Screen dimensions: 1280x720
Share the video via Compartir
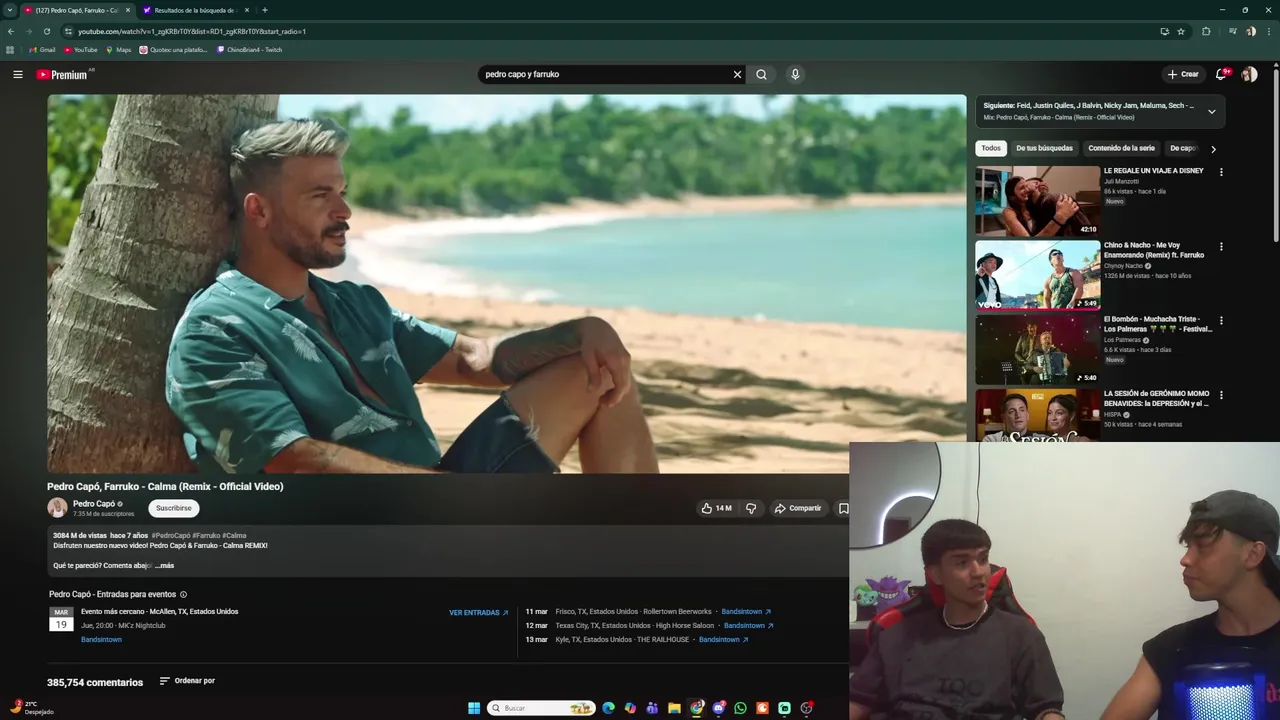point(797,508)
